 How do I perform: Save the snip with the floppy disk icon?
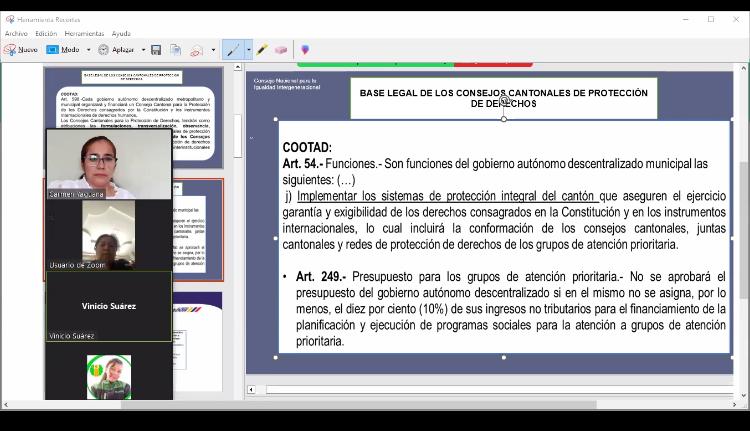click(x=157, y=50)
